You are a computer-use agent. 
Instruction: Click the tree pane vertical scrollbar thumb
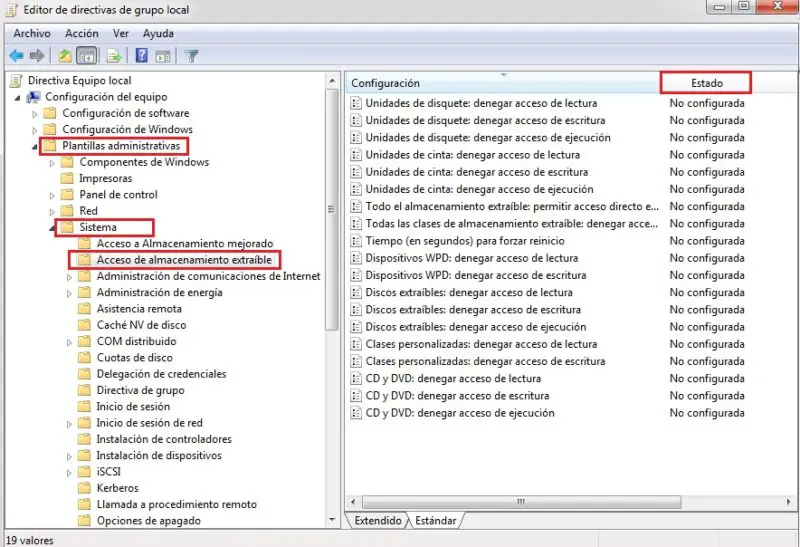tap(332, 209)
